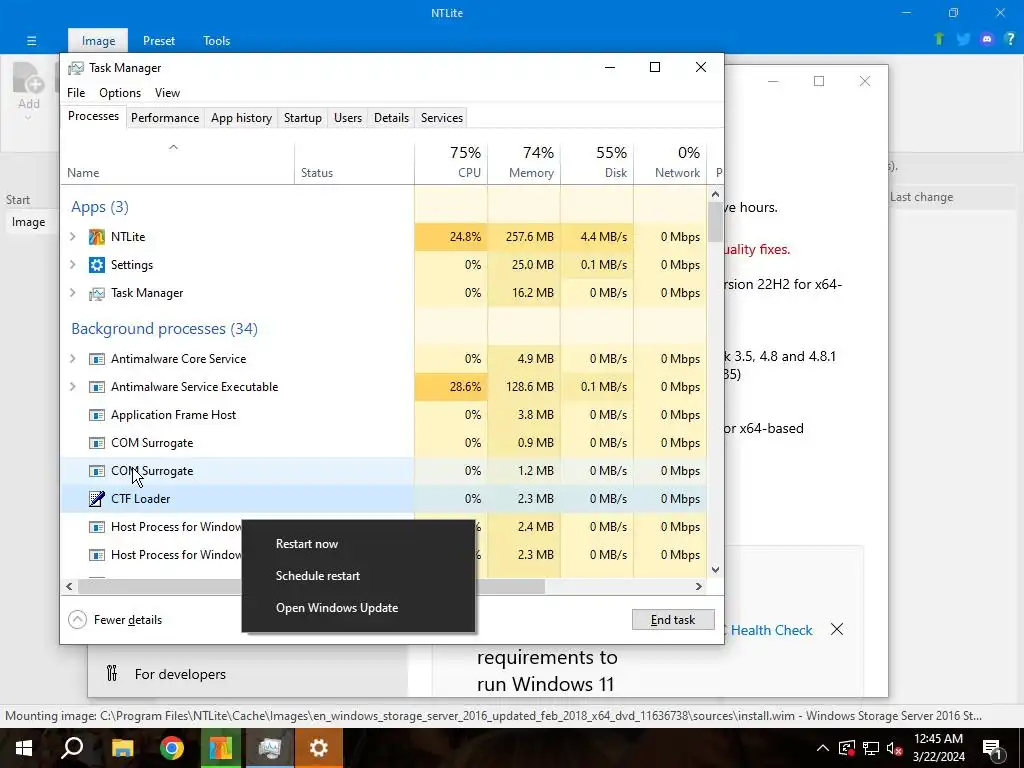Click scroll down arrow in process list
Screen dimensions: 1024x768
pos(715,569)
